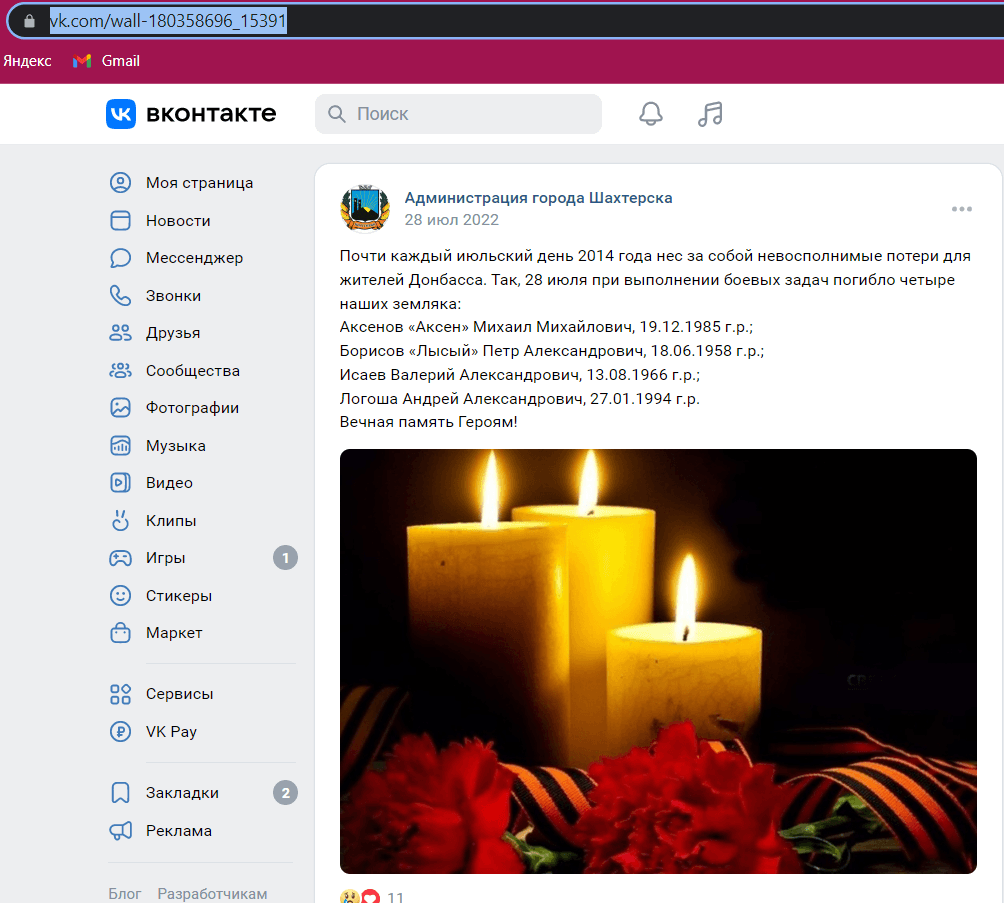
Task: Click the Закладки counter badge 2
Action: point(286,793)
